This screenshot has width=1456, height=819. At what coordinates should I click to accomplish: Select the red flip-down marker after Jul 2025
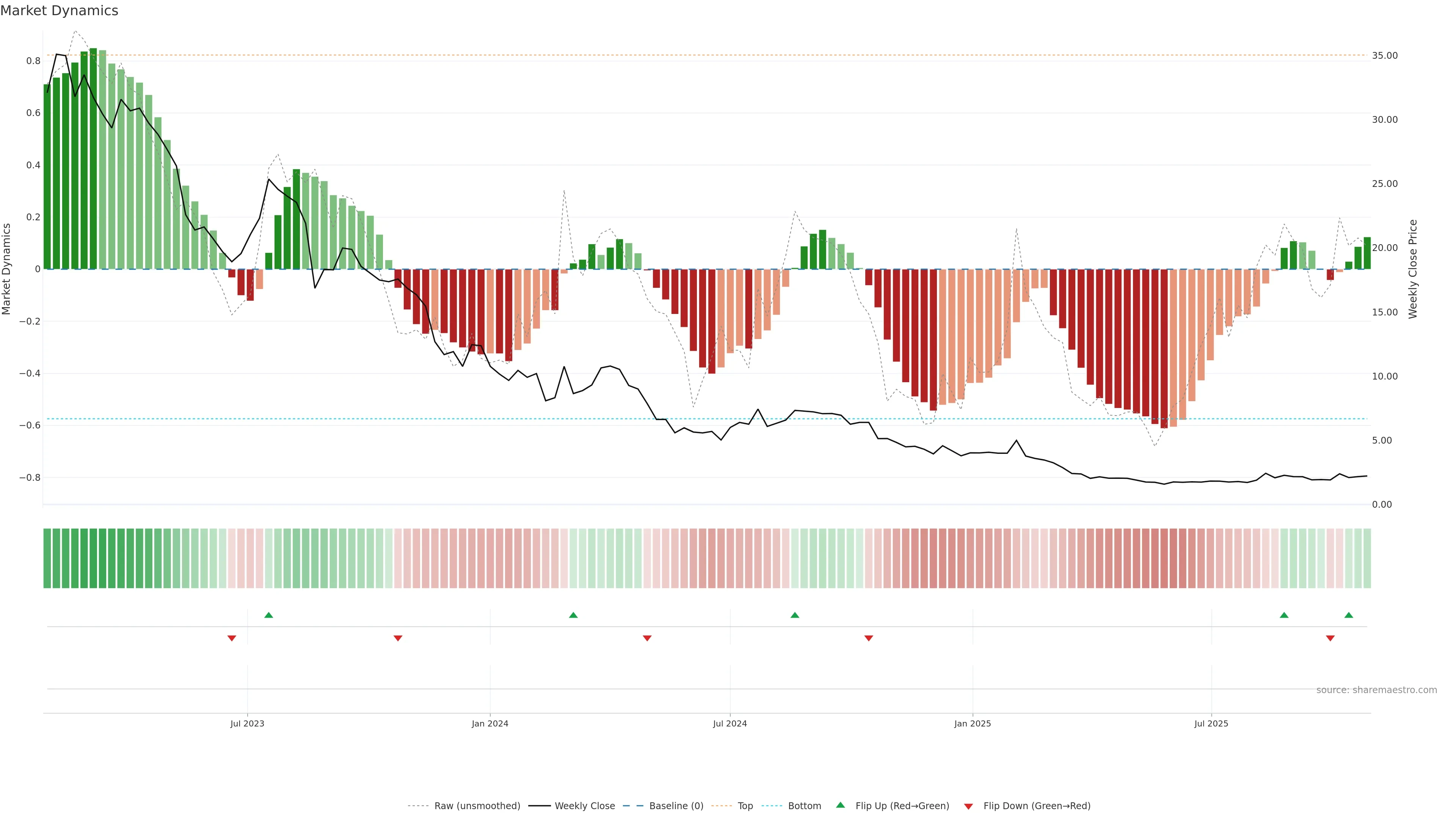pyautogui.click(x=1330, y=638)
